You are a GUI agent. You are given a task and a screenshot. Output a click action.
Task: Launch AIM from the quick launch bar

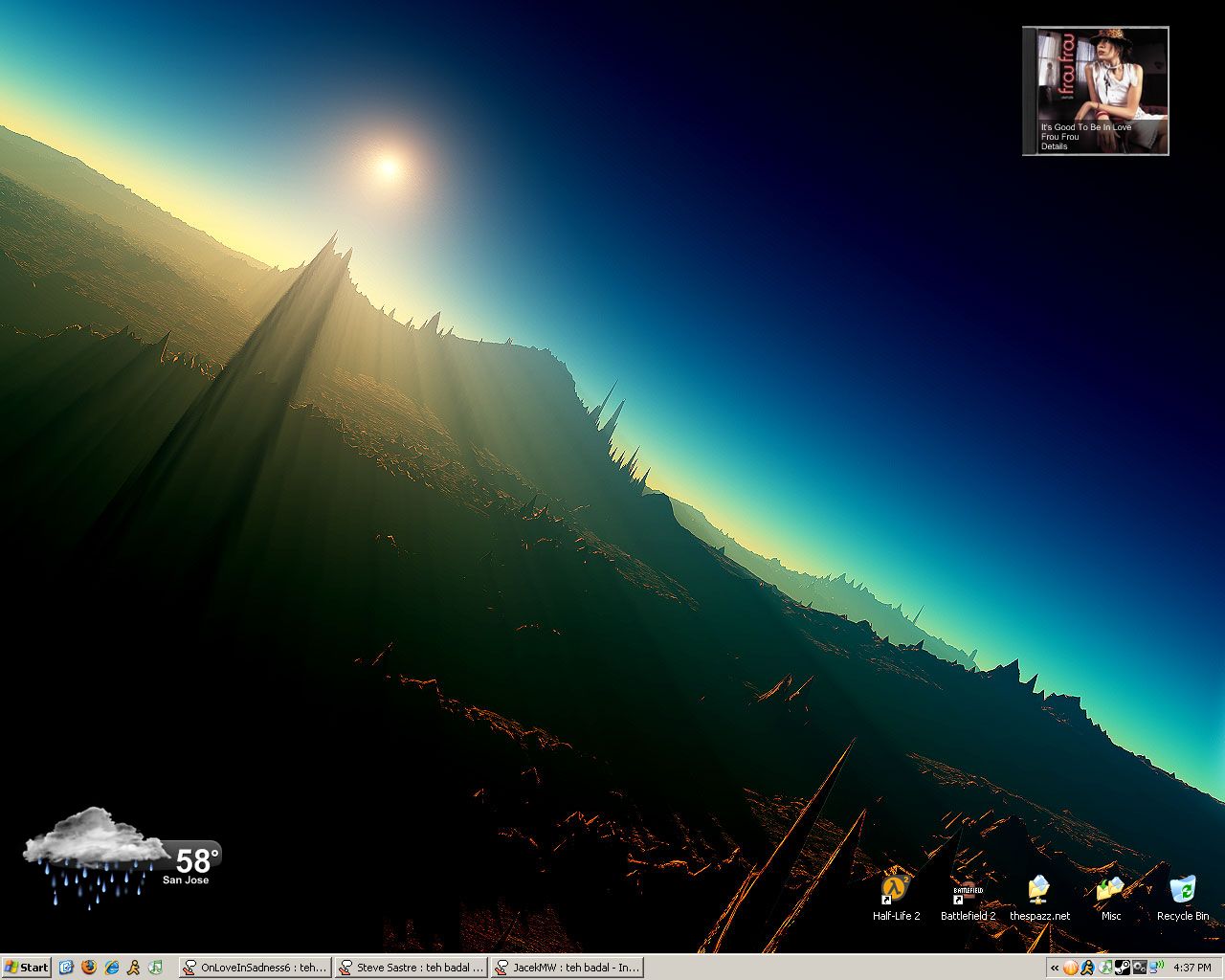[134, 968]
